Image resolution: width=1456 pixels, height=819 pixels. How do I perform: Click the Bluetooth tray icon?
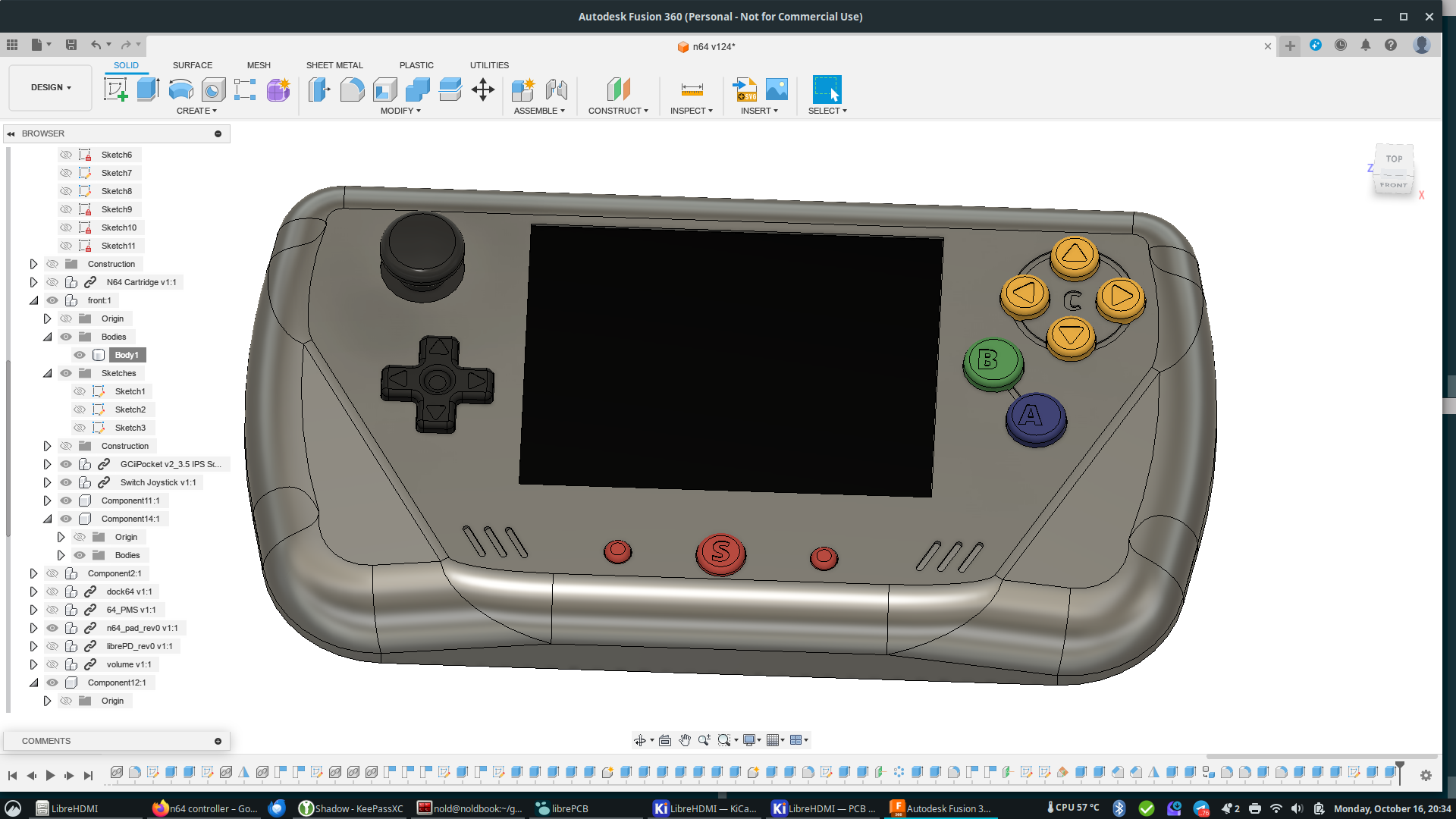pyautogui.click(x=1119, y=808)
